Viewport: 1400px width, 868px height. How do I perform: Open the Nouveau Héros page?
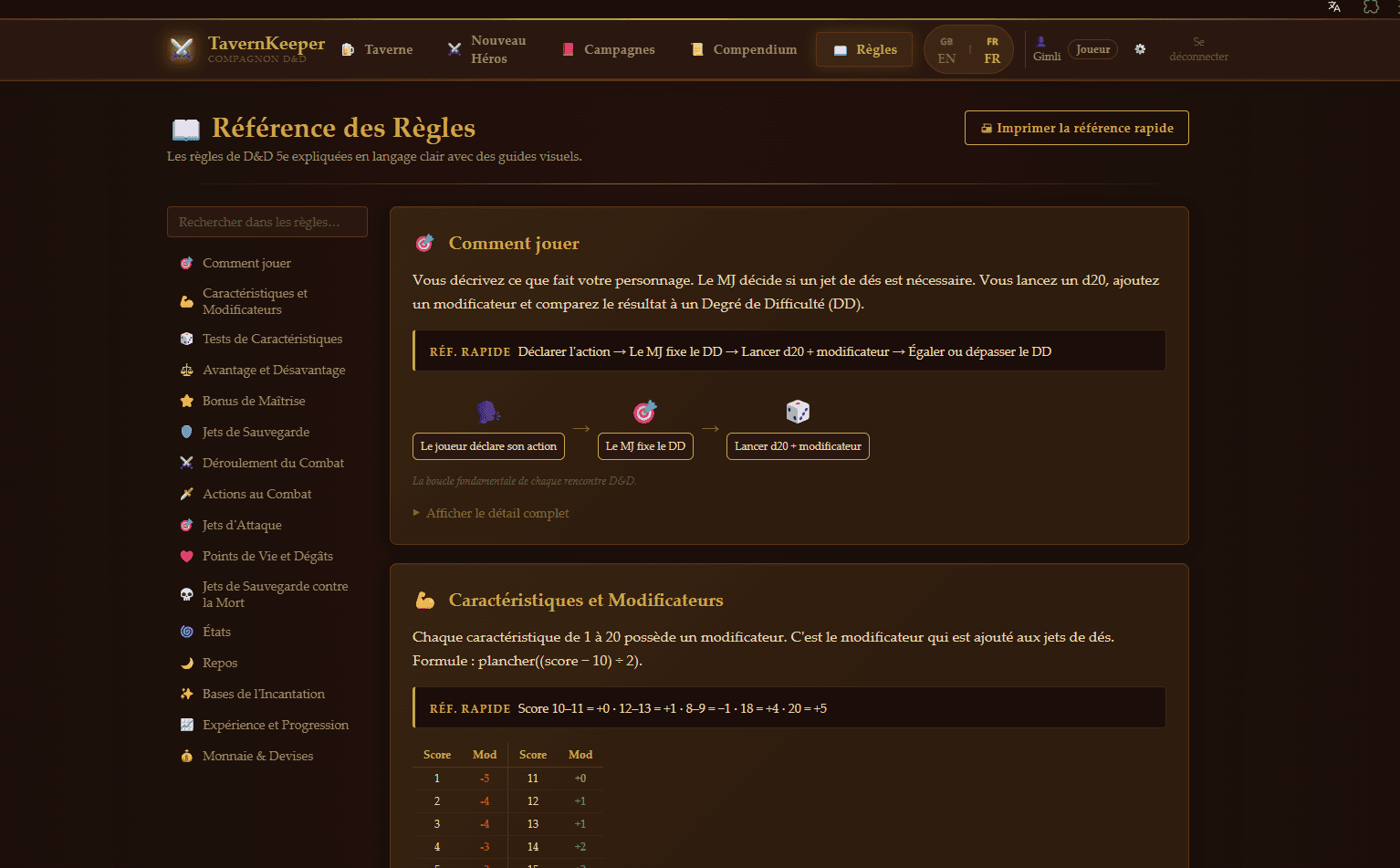487,49
